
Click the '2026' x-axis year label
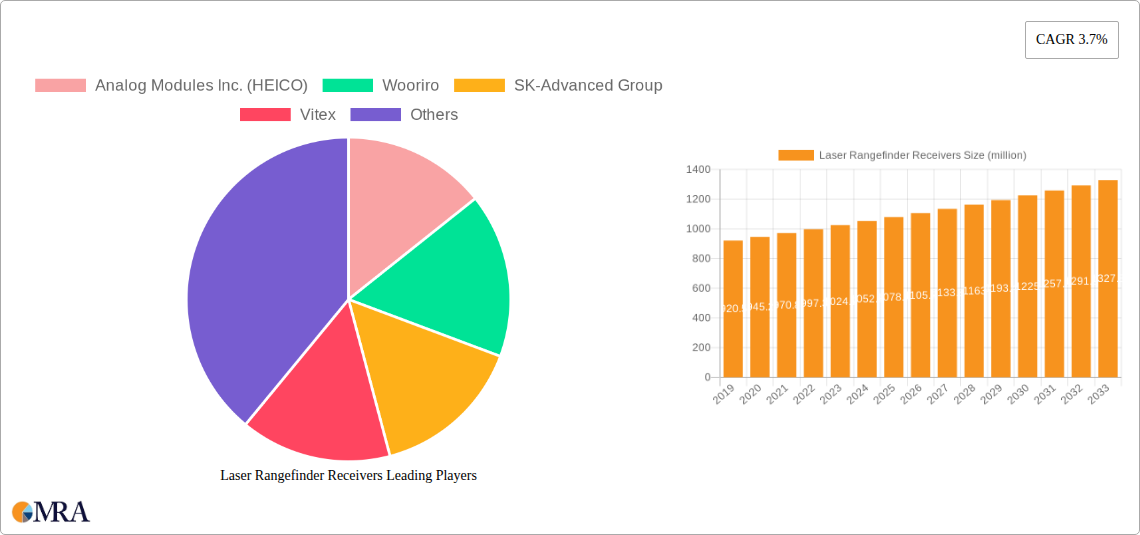[912, 393]
